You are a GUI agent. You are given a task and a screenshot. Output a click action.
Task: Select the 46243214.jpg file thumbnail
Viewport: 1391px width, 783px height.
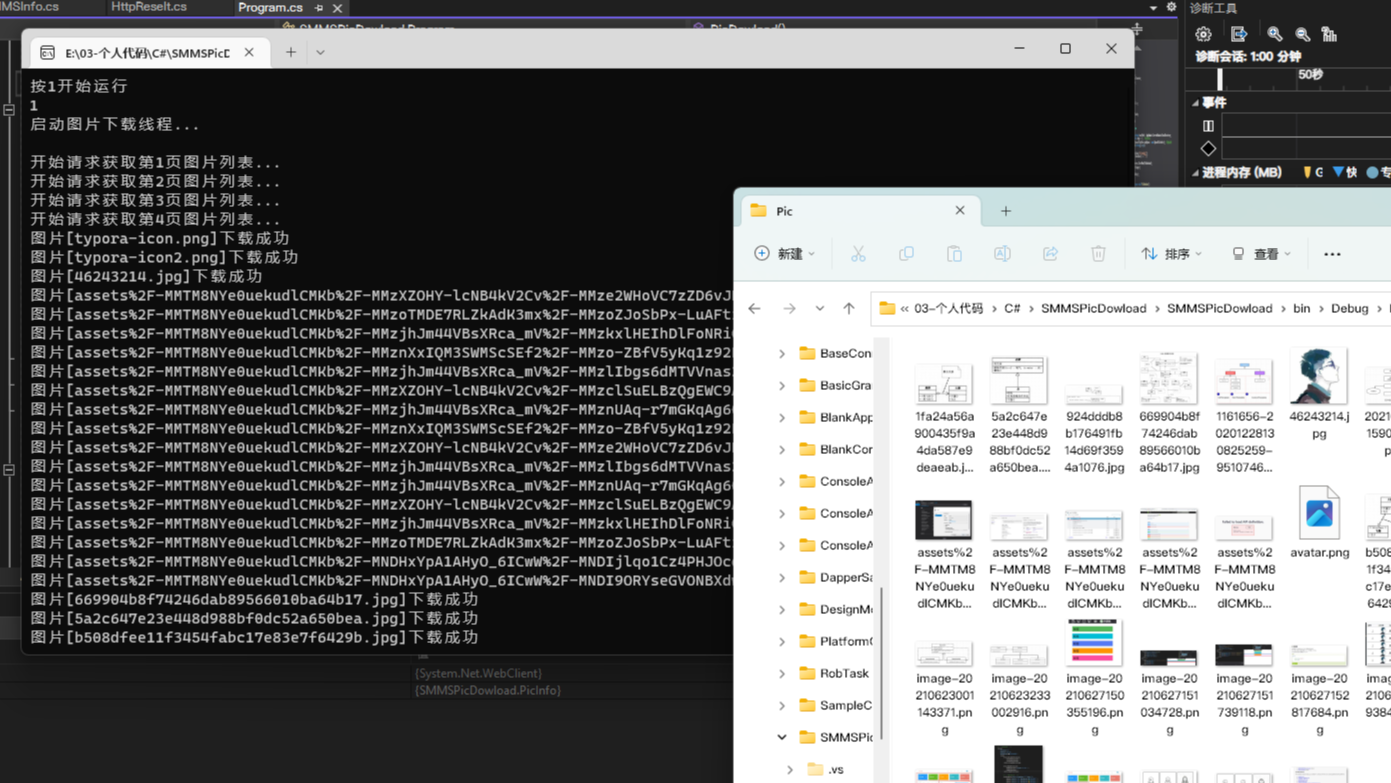point(1319,376)
